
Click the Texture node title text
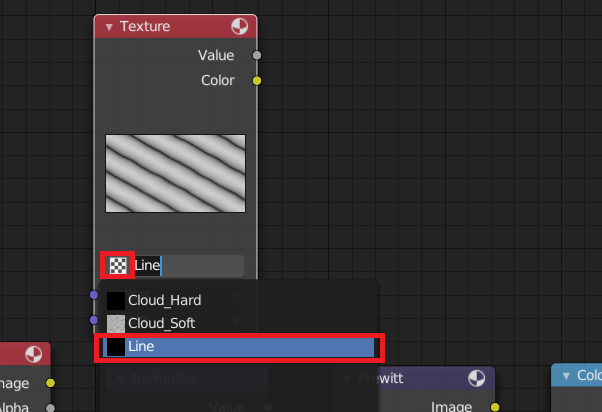[145, 26]
